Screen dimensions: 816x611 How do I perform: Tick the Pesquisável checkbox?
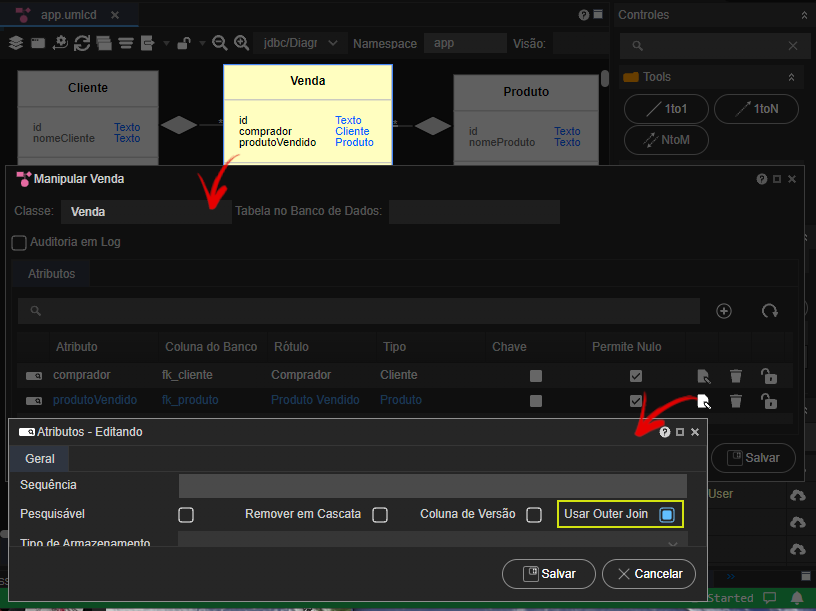point(186,515)
